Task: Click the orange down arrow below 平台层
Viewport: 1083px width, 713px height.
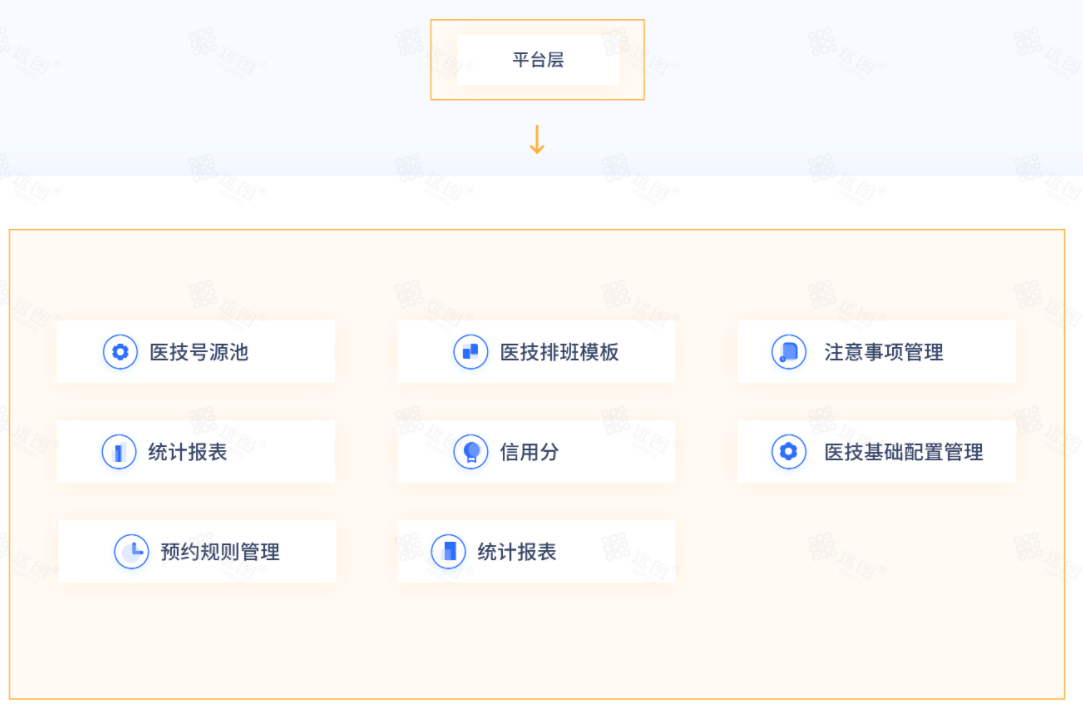Action: pyautogui.click(x=537, y=140)
